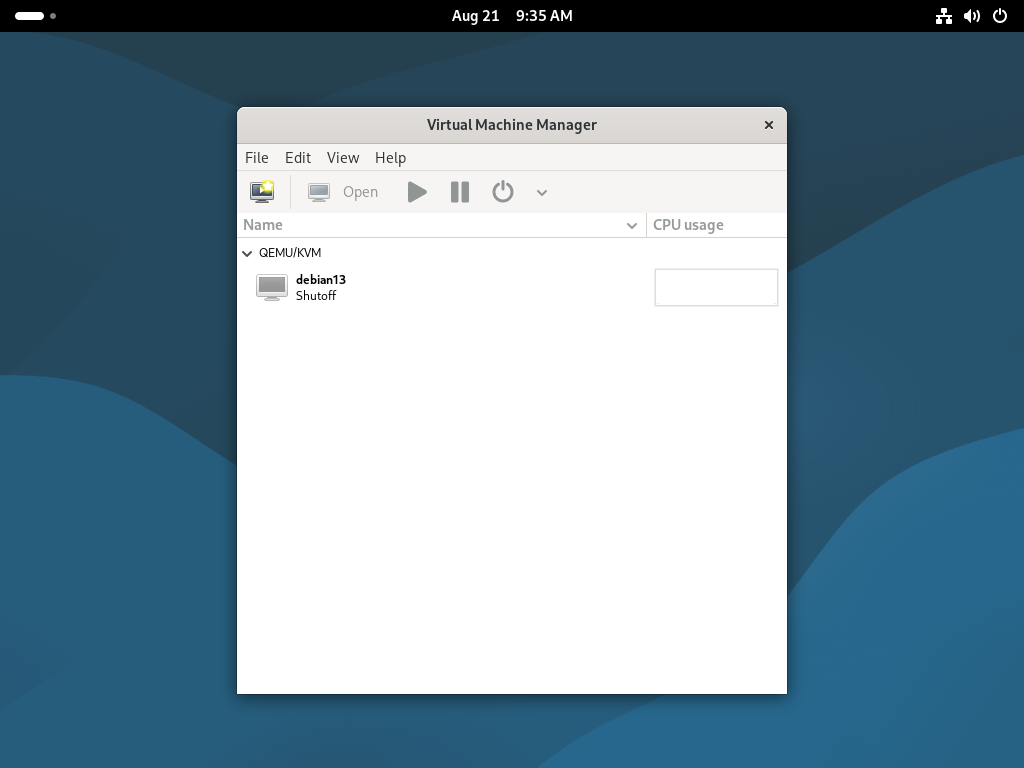Click the debian13 monitor icon
The width and height of the screenshot is (1024, 768).
pyautogui.click(x=272, y=288)
